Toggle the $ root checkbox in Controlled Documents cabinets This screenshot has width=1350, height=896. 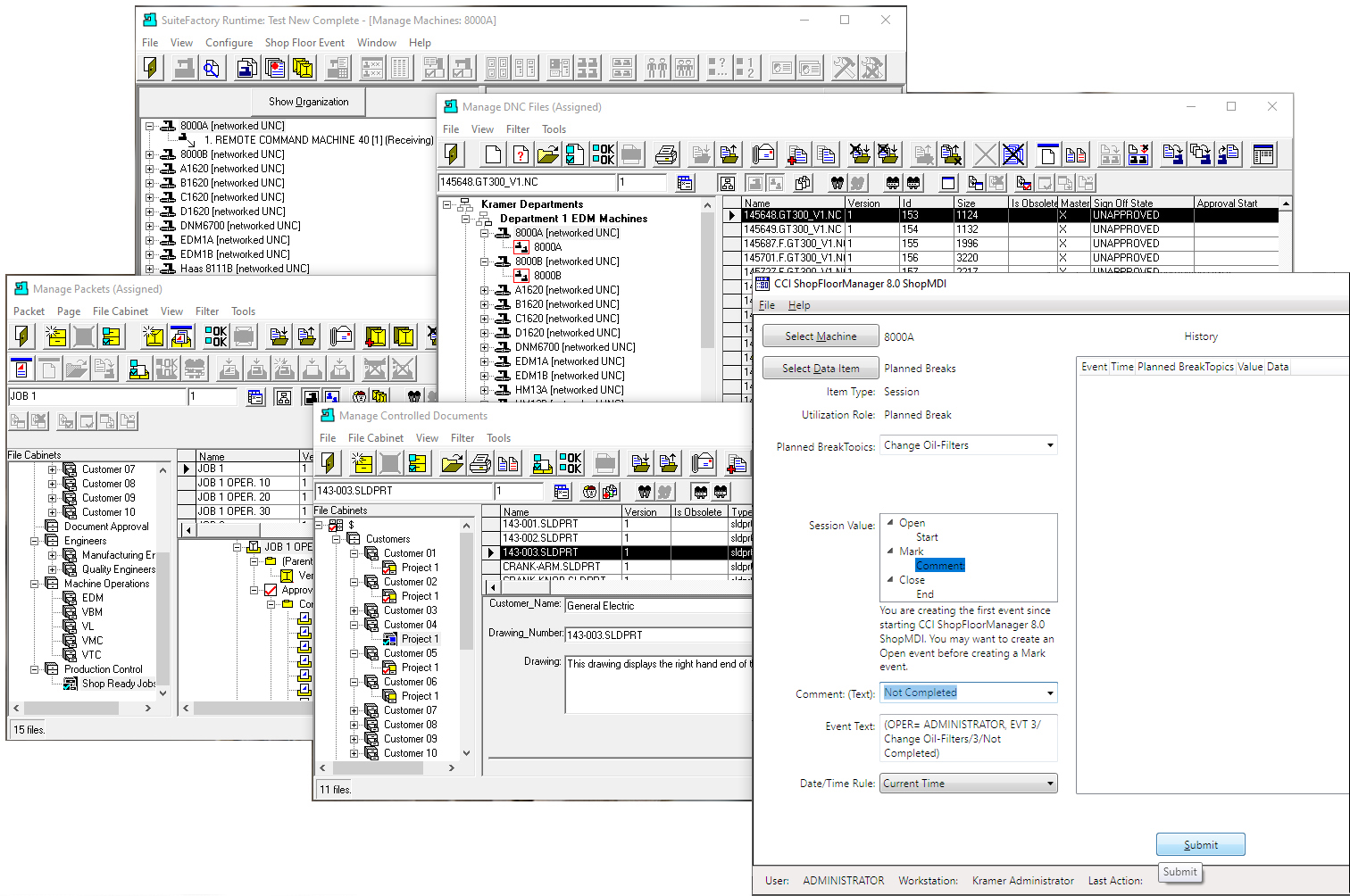point(336,525)
